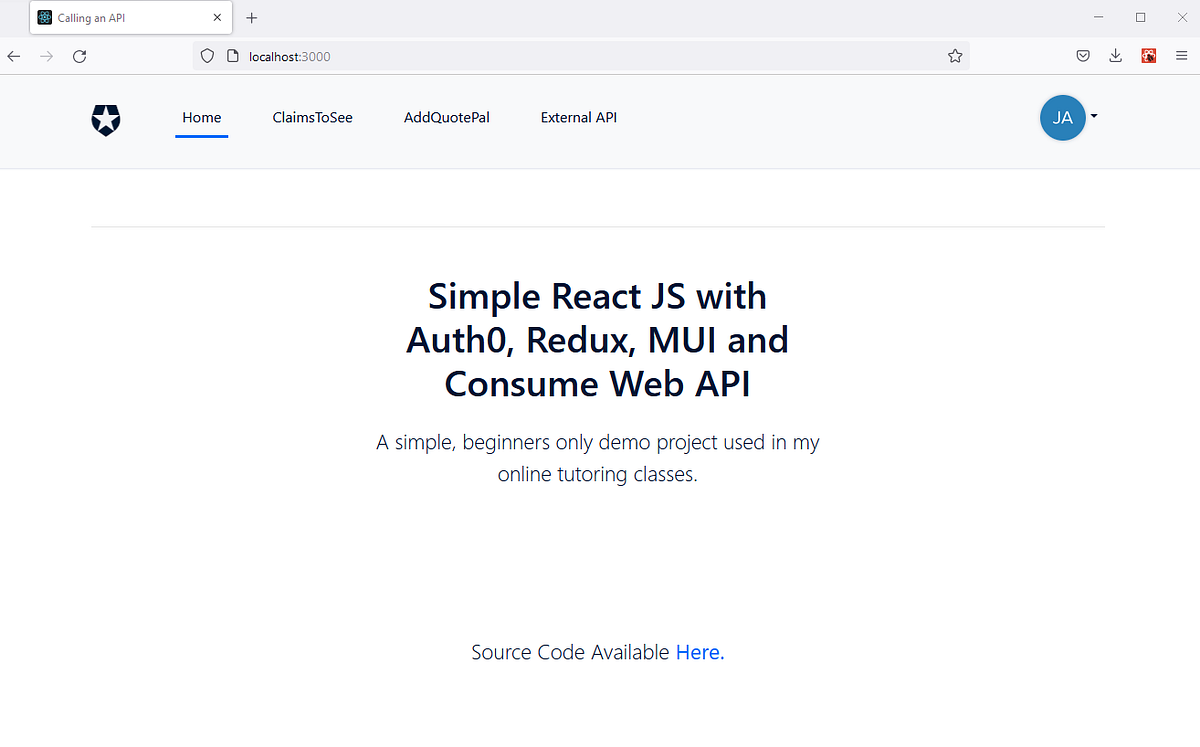Viewport: 1200px width, 747px height.
Task: Go to the AddQuotePal section
Action: pos(447,117)
